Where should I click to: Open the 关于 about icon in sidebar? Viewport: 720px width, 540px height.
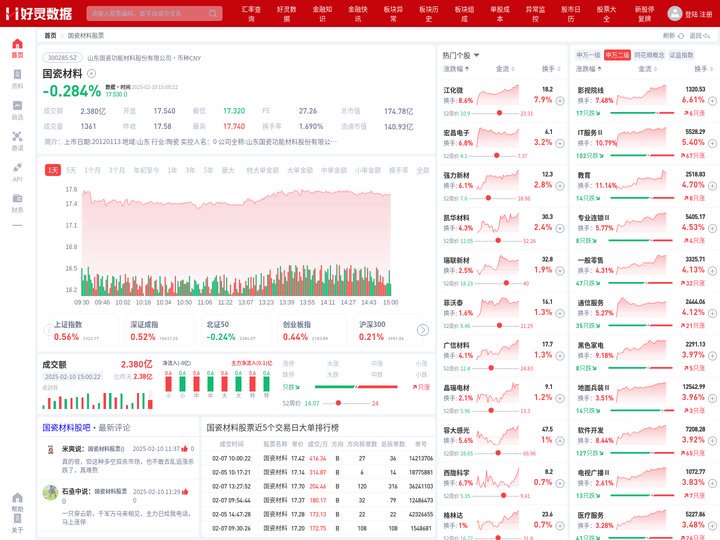[x=17, y=523]
